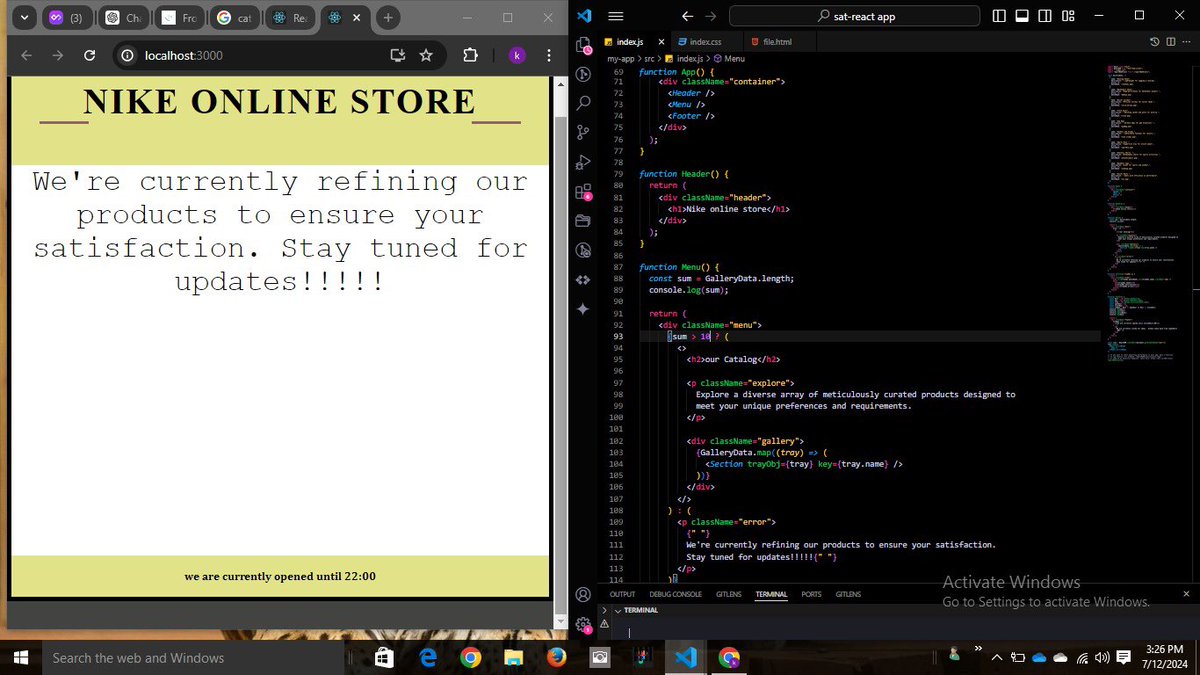
Task: Switch to the 'Fro' Chrome tab
Action: (180, 18)
